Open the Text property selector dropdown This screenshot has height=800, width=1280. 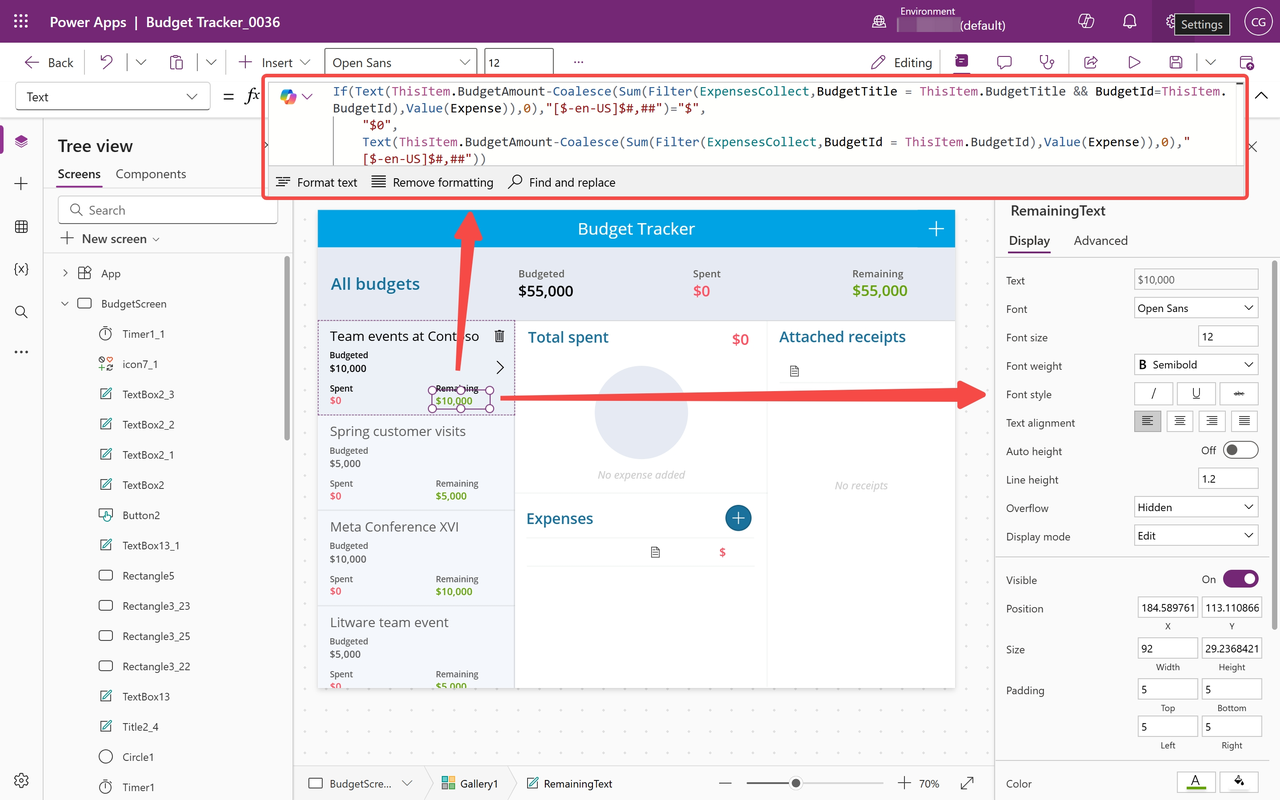click(113, 97)
